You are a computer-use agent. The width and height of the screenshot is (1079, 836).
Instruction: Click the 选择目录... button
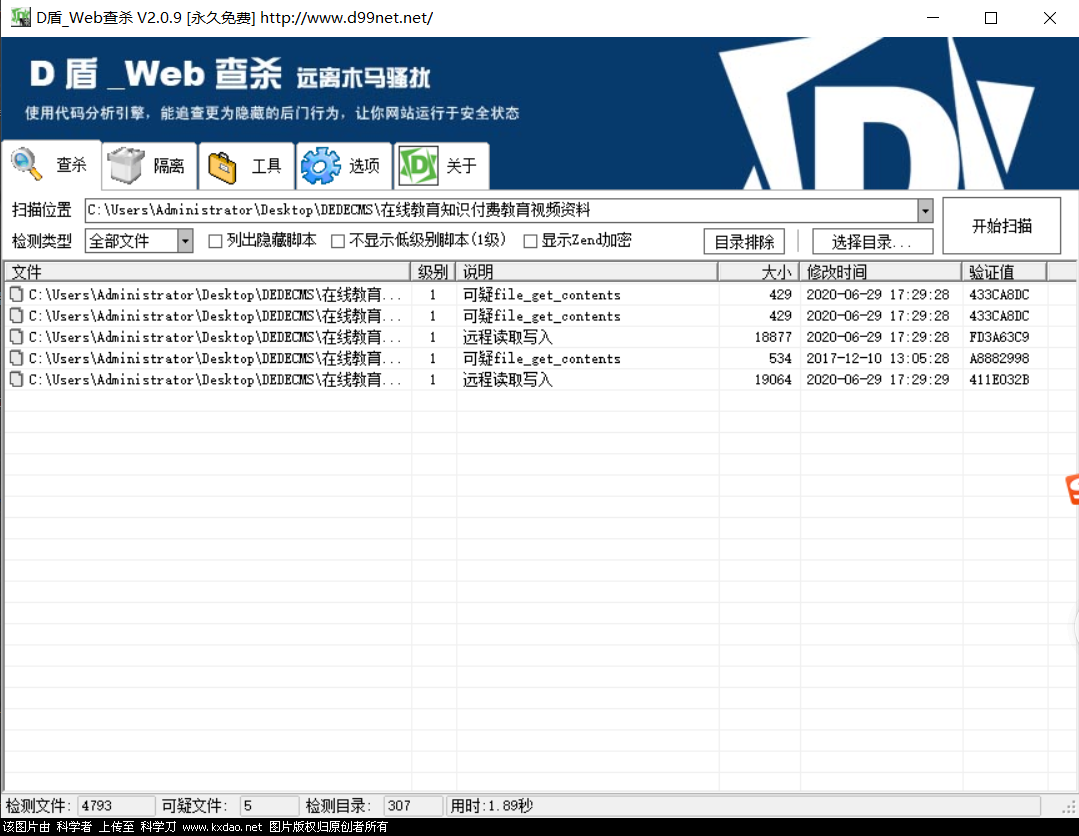tap(873, 242)
